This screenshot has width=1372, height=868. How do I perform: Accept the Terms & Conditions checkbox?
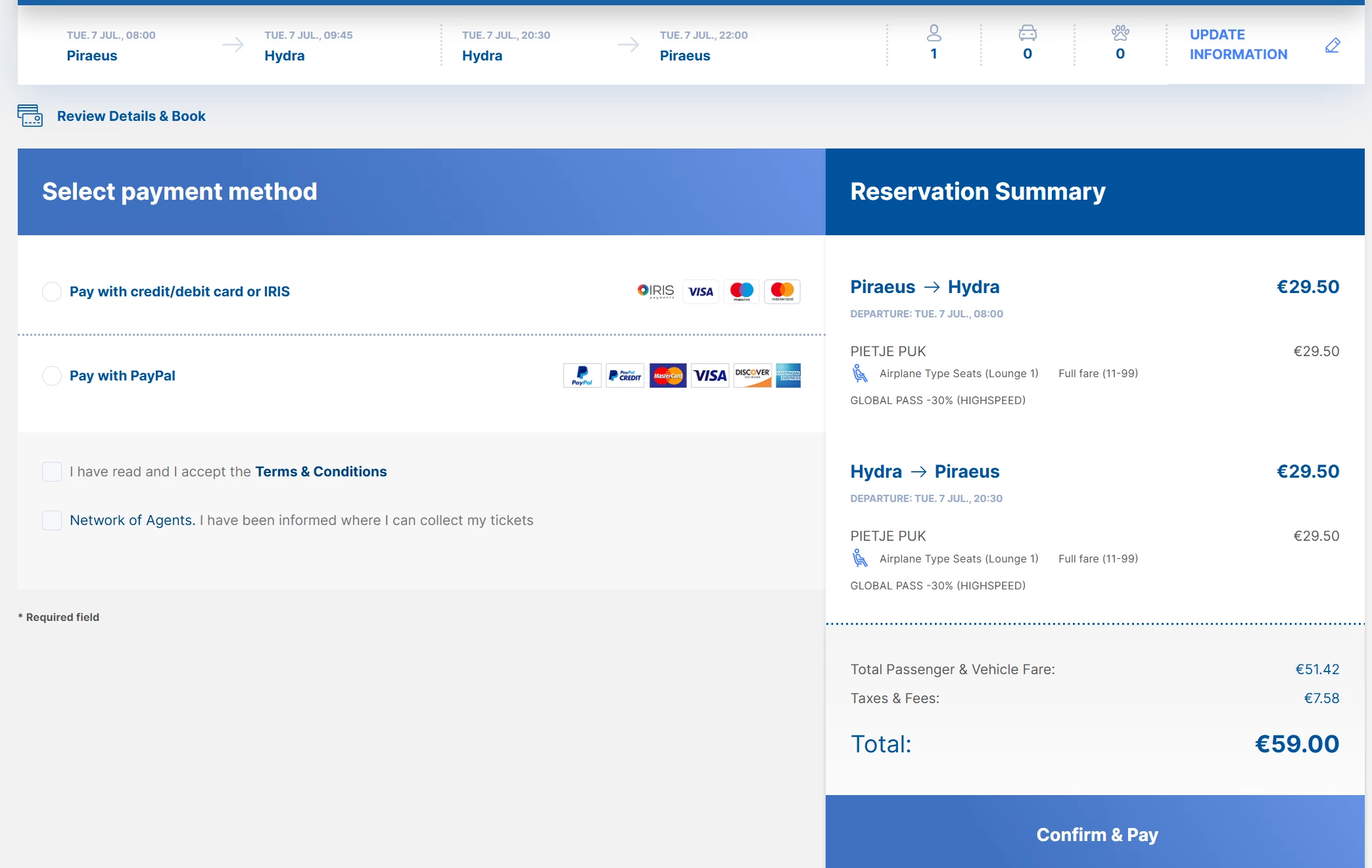(52, 472)
